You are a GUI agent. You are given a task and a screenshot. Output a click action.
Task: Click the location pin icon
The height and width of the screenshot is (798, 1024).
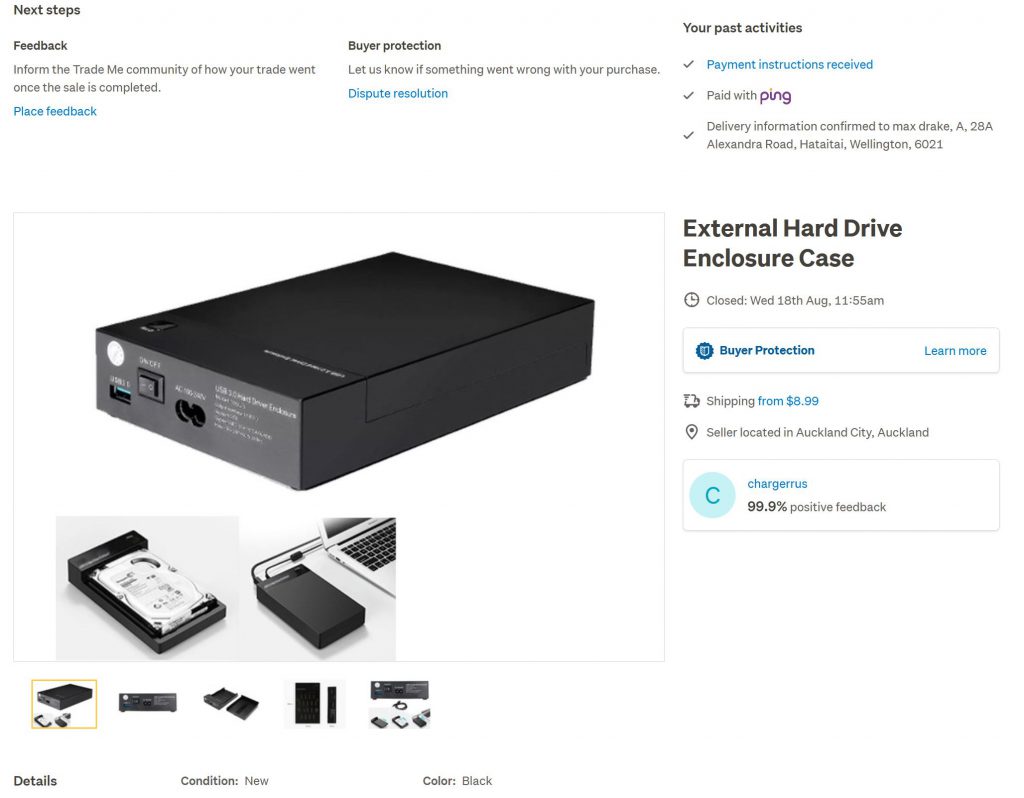pyautogui.click(x=691, y=432)
